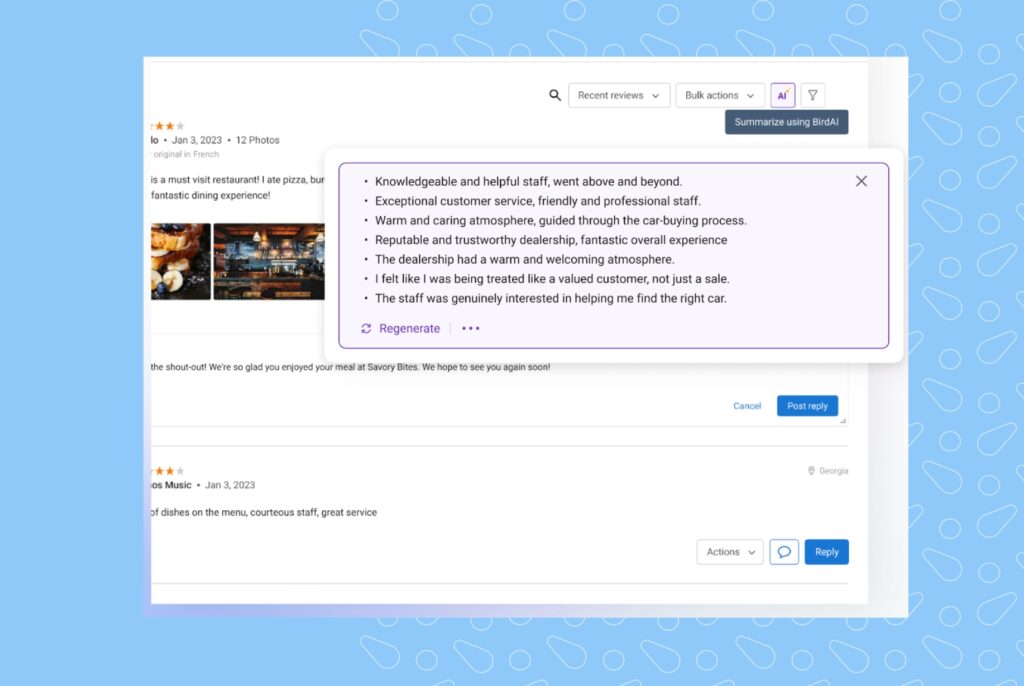1024x686 pixels.
Task: Click the Reply button on the second review
Action: pos(826,552)
